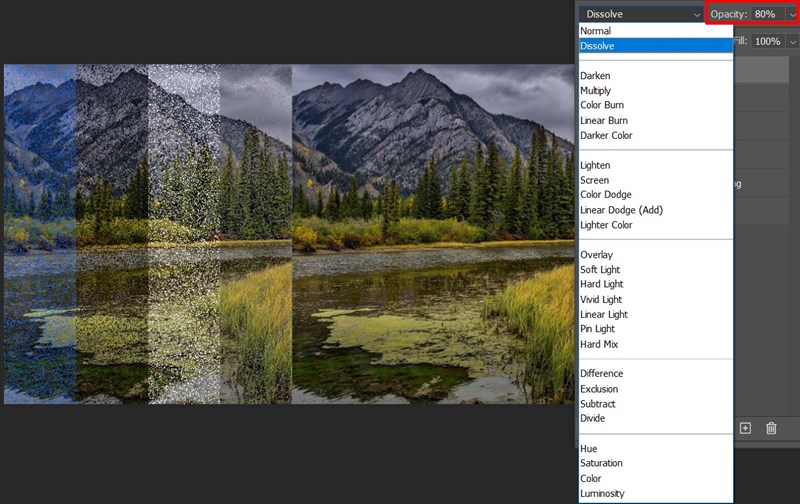Select Hard Mix blend mode
This screenshot has height=504, width=800.
point(599,344)
